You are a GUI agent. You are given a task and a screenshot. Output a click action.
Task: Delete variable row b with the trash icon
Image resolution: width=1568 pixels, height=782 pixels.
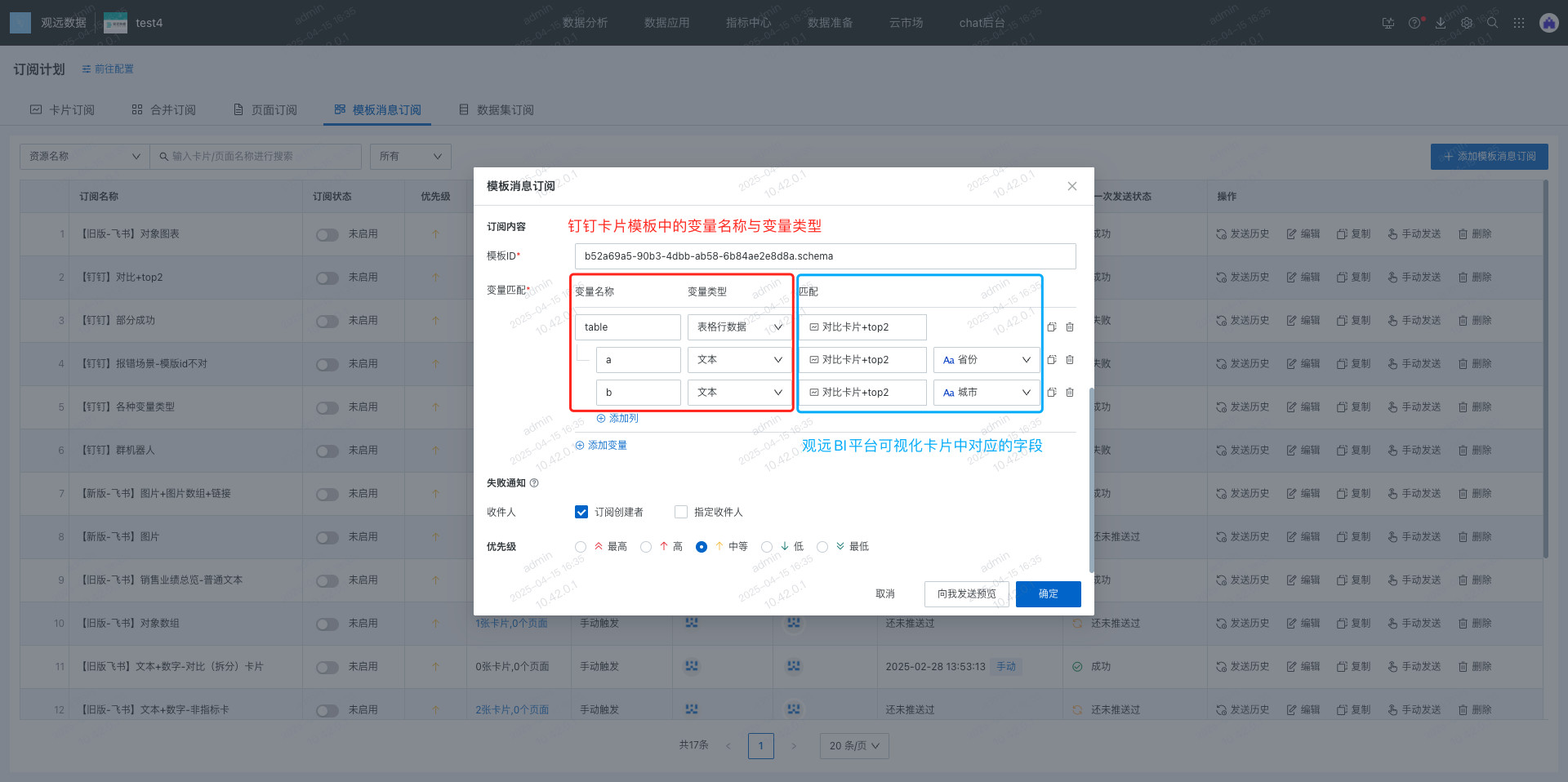point(1070,393)
